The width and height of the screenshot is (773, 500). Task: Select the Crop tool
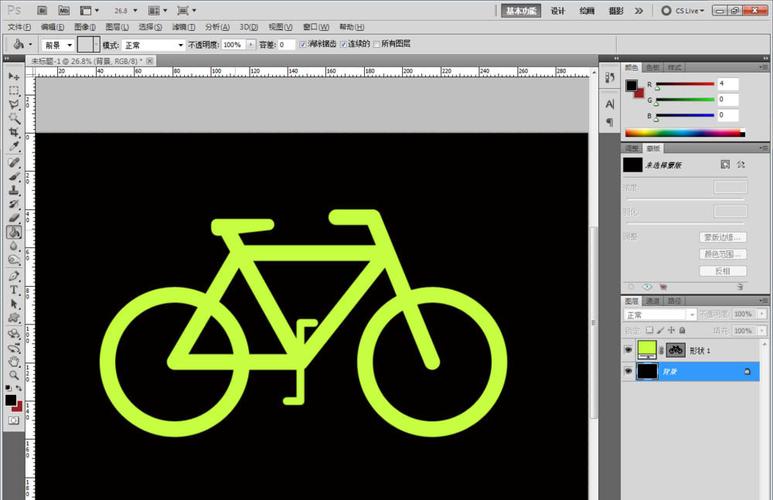pos(14,132)
